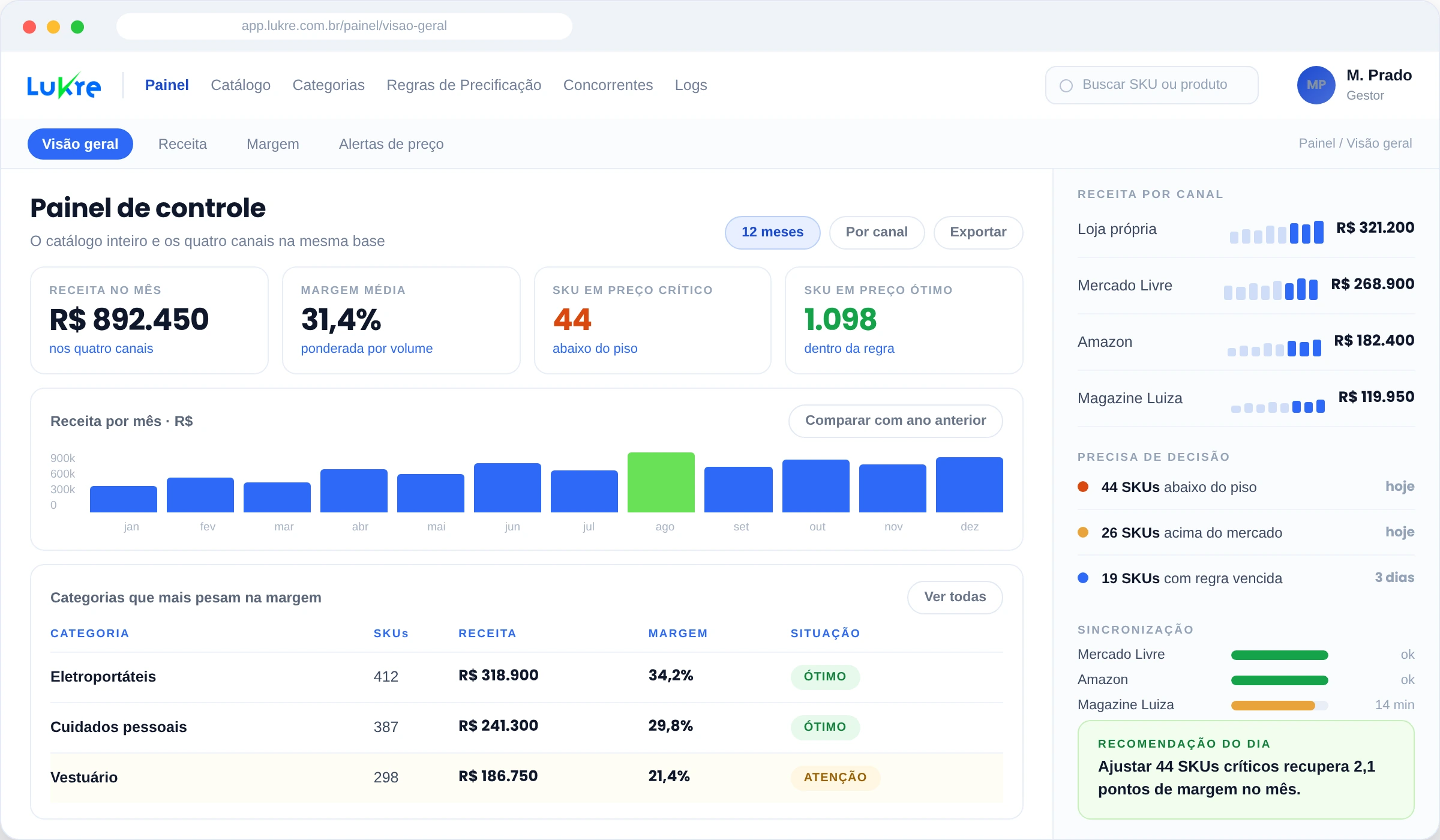1440x840 pixels.
Task: Sort by the MARGEM column header
Action: (678, 634)
